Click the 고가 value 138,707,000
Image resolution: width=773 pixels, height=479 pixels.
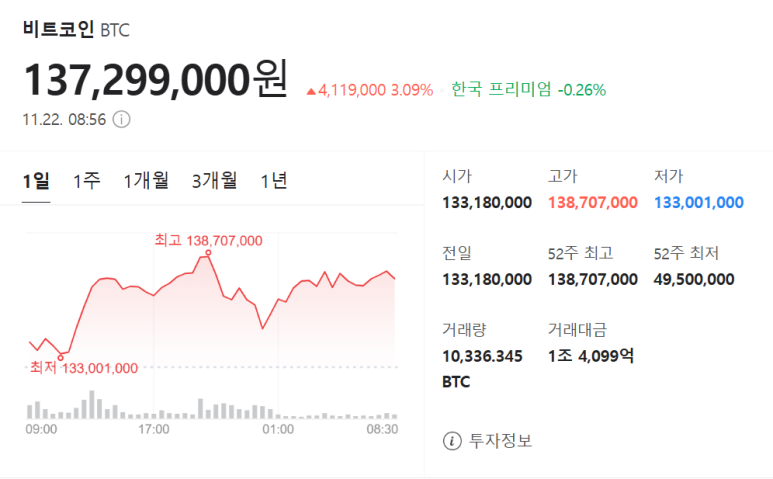592,202
